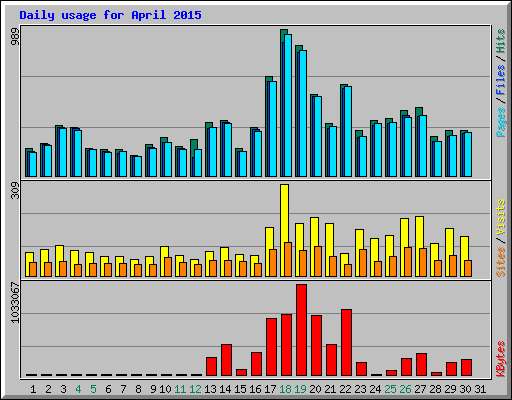Click the Hits legend label

(501, 41)
